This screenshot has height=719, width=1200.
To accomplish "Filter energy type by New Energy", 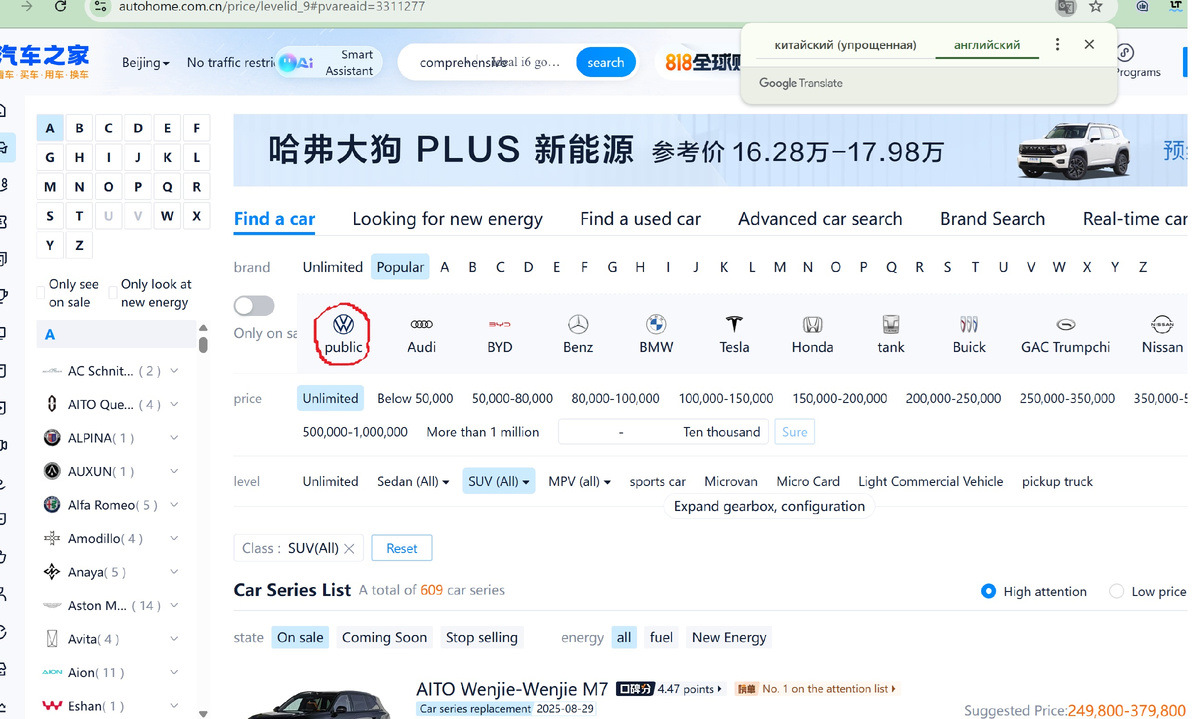I will [x=729, y=637].
